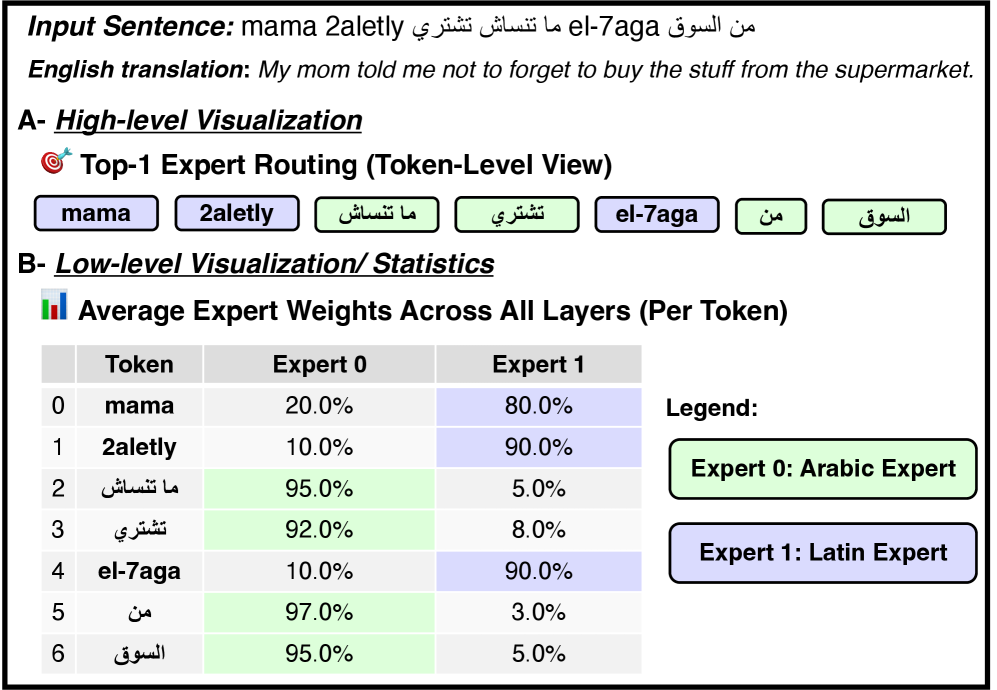The width and height of the screenshot is (997, 690).
Task: Open the 'High-level Visualization' heading link
Action: click(208, 121)
